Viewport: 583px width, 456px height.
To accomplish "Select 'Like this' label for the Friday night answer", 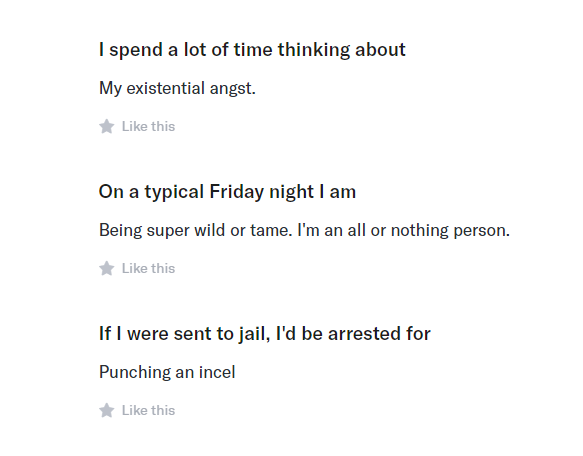I will pyautogui.click(x=148, y=268).
